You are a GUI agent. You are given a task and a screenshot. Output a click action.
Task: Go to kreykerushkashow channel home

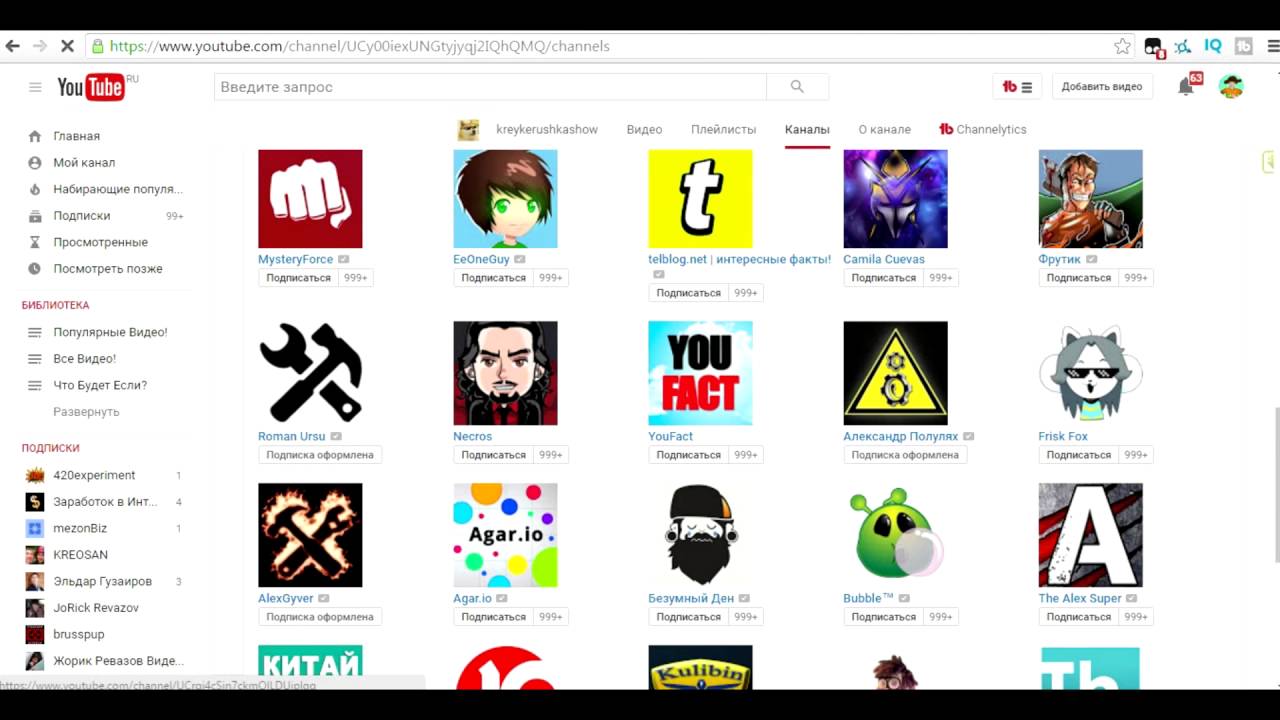[x=546, y=129]
